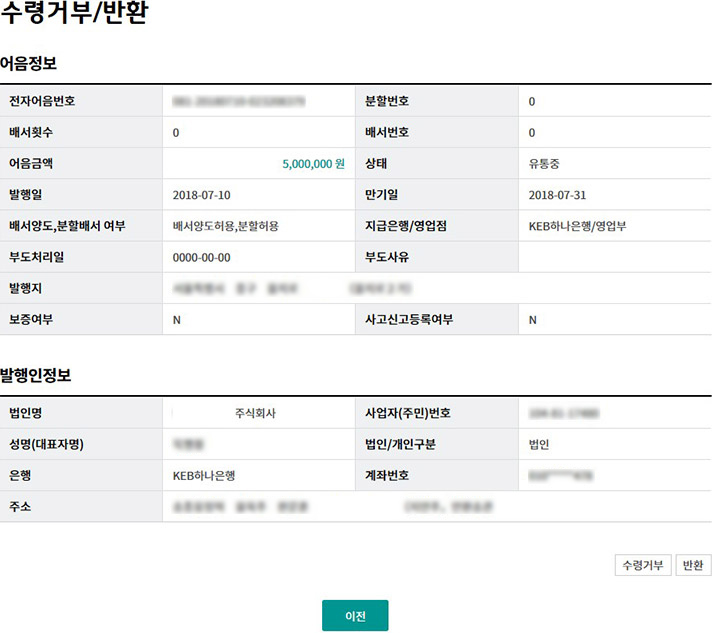Viewport: 712px width, 633px height.
Task: Select the 5,000,000 원 amount value
Action: 312,163
